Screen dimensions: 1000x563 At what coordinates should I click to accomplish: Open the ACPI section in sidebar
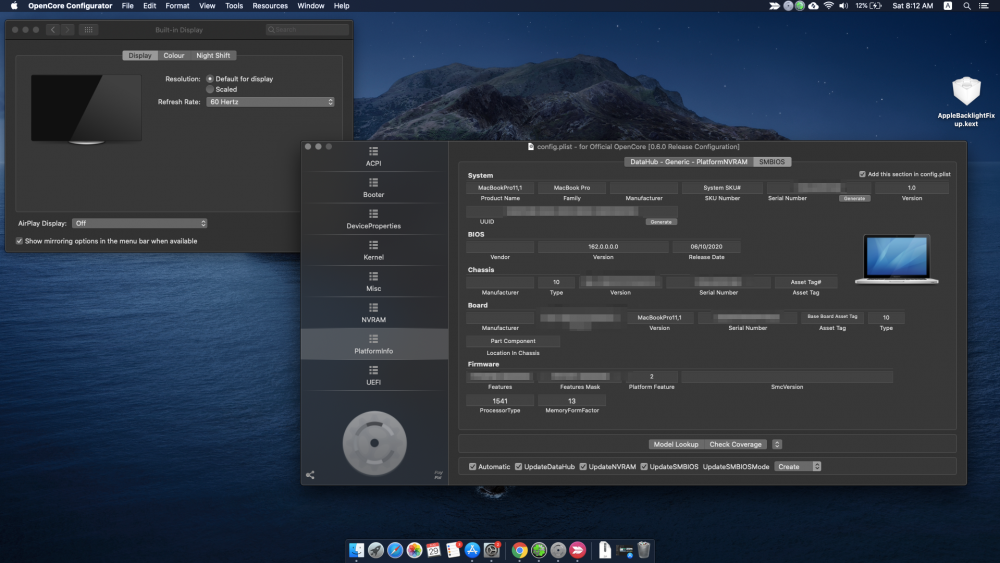pyautogui.click(x=374, y=156)
